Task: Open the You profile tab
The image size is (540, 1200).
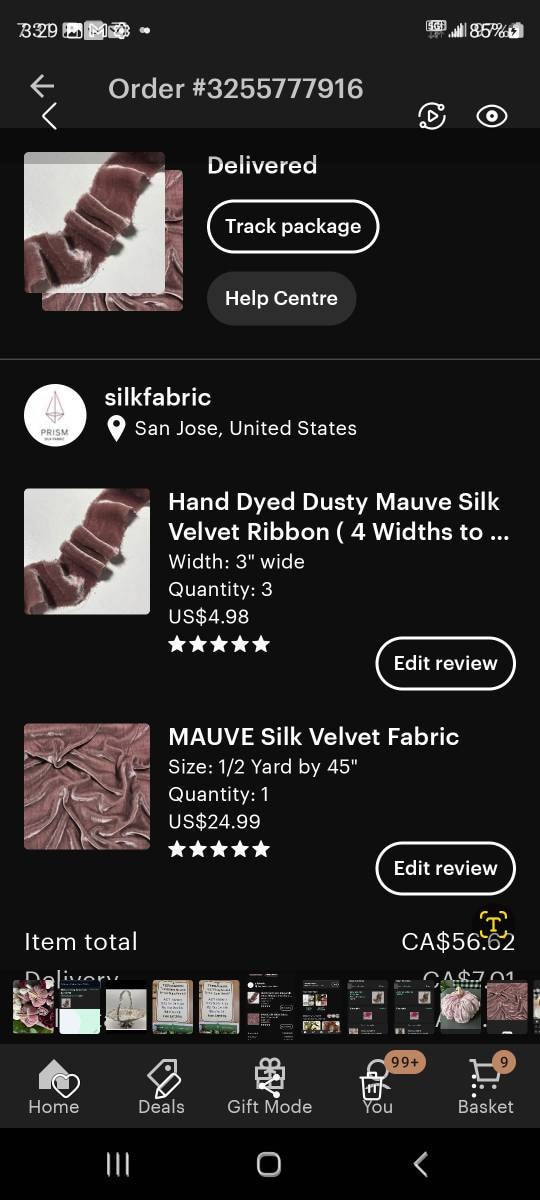Action: 378,1085
